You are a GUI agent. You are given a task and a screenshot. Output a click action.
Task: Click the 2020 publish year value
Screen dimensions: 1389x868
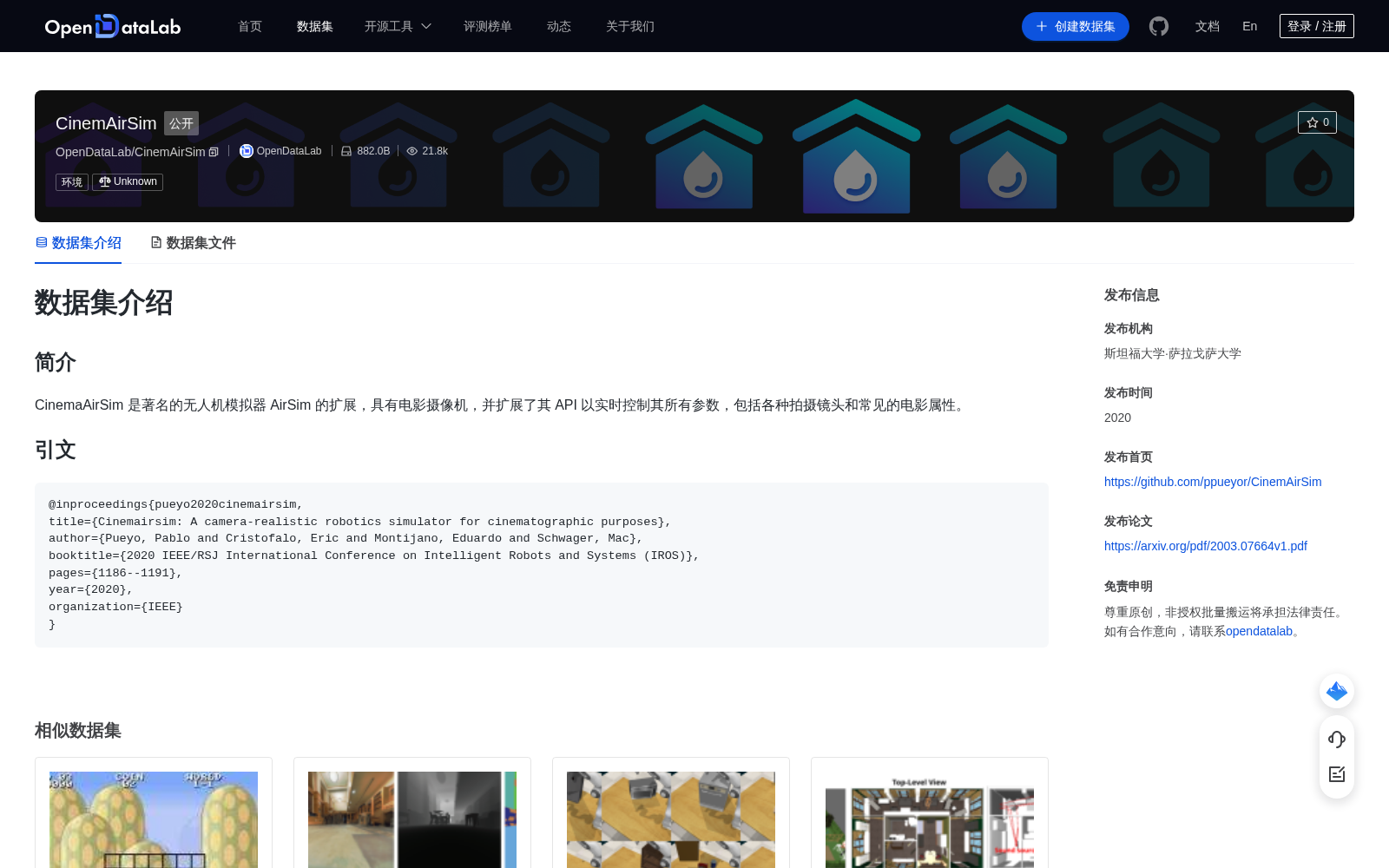[1117, 418]
